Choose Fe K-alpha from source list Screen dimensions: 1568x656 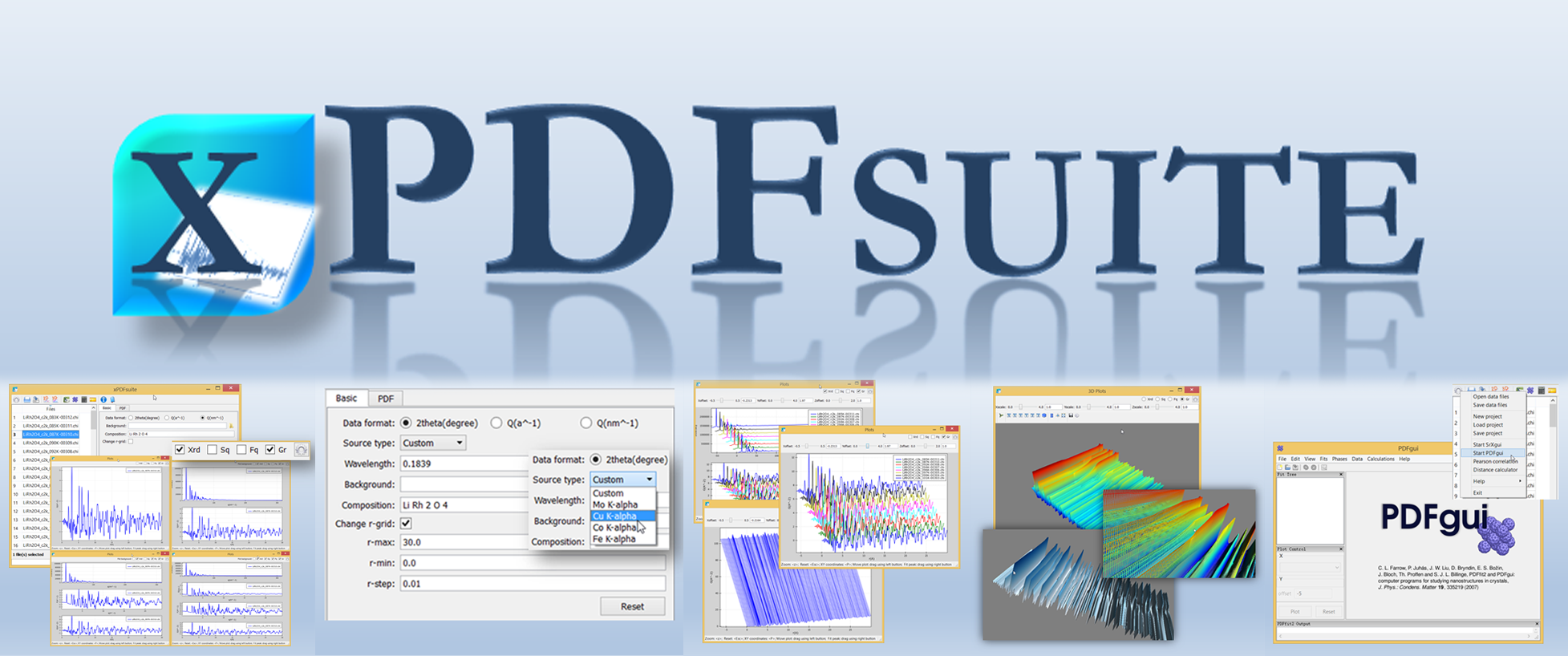623,539
